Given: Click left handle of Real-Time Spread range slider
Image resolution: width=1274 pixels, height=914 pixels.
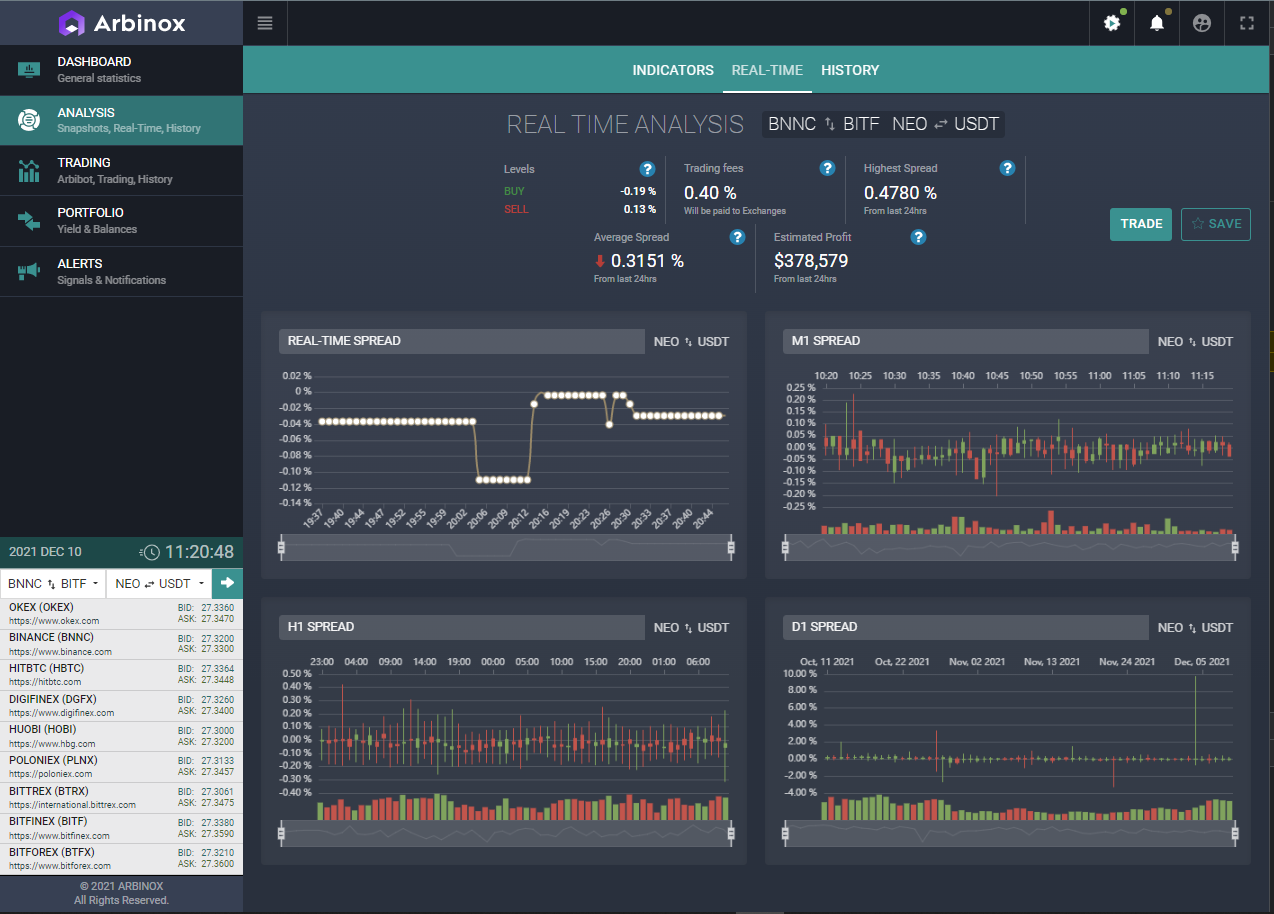Looking at the screenshot, I should point(281,547).
